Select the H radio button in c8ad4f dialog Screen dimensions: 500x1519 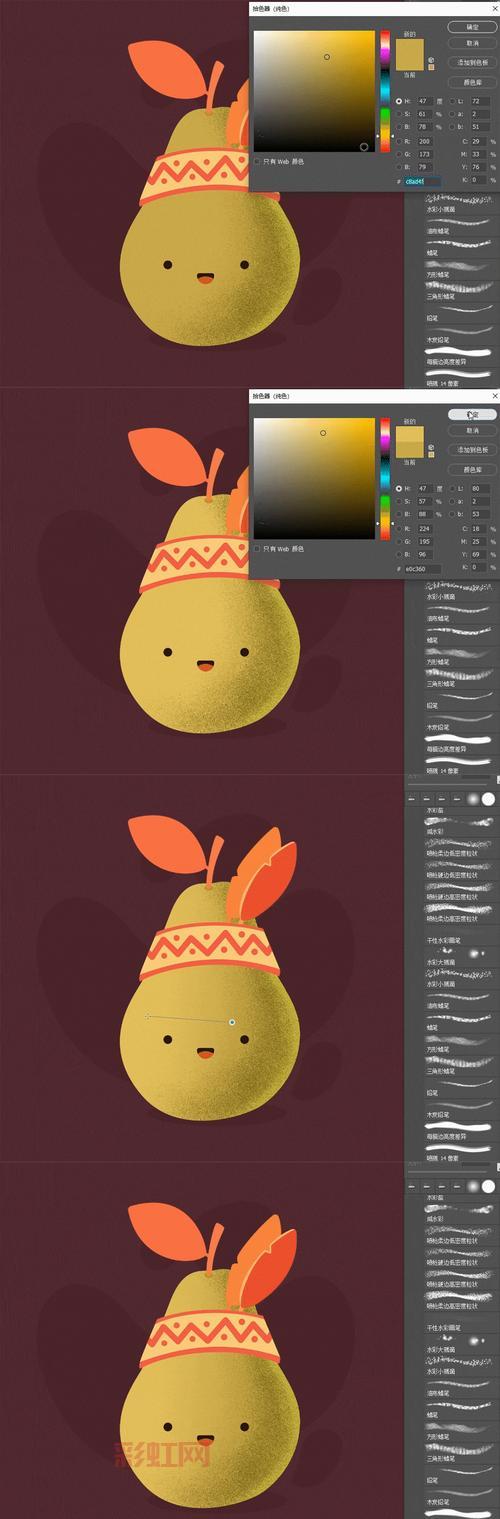pos(399,101)
